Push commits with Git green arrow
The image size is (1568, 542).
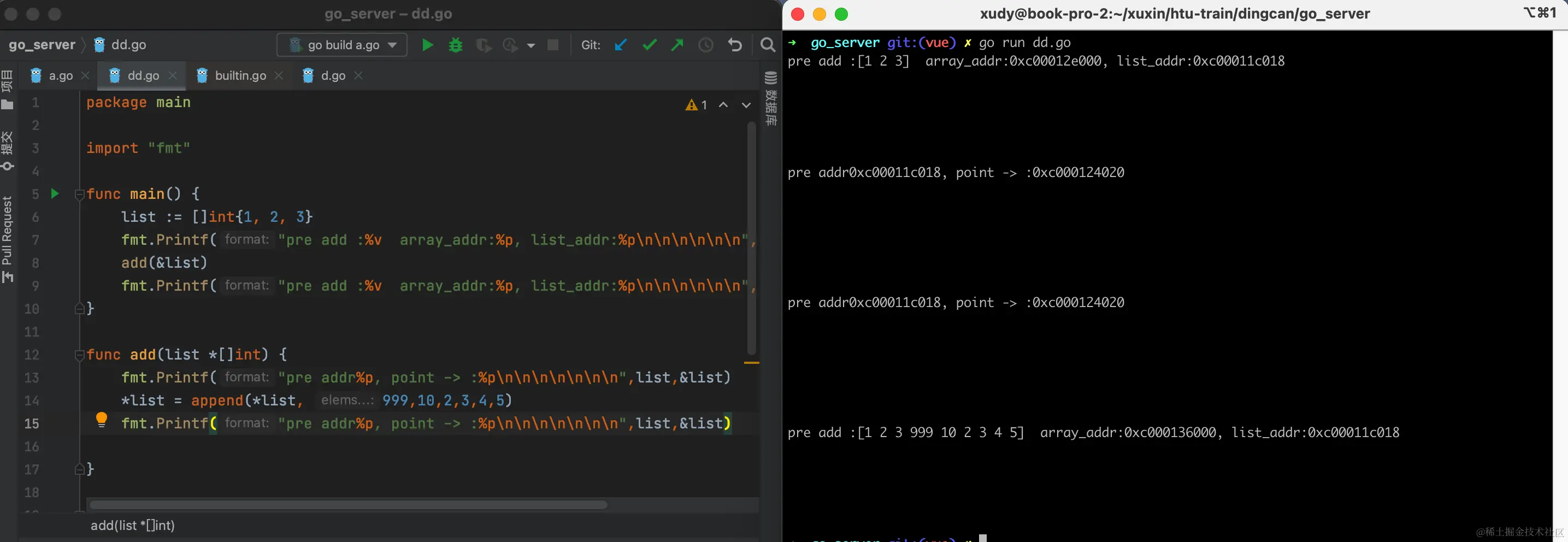[677, 45]
